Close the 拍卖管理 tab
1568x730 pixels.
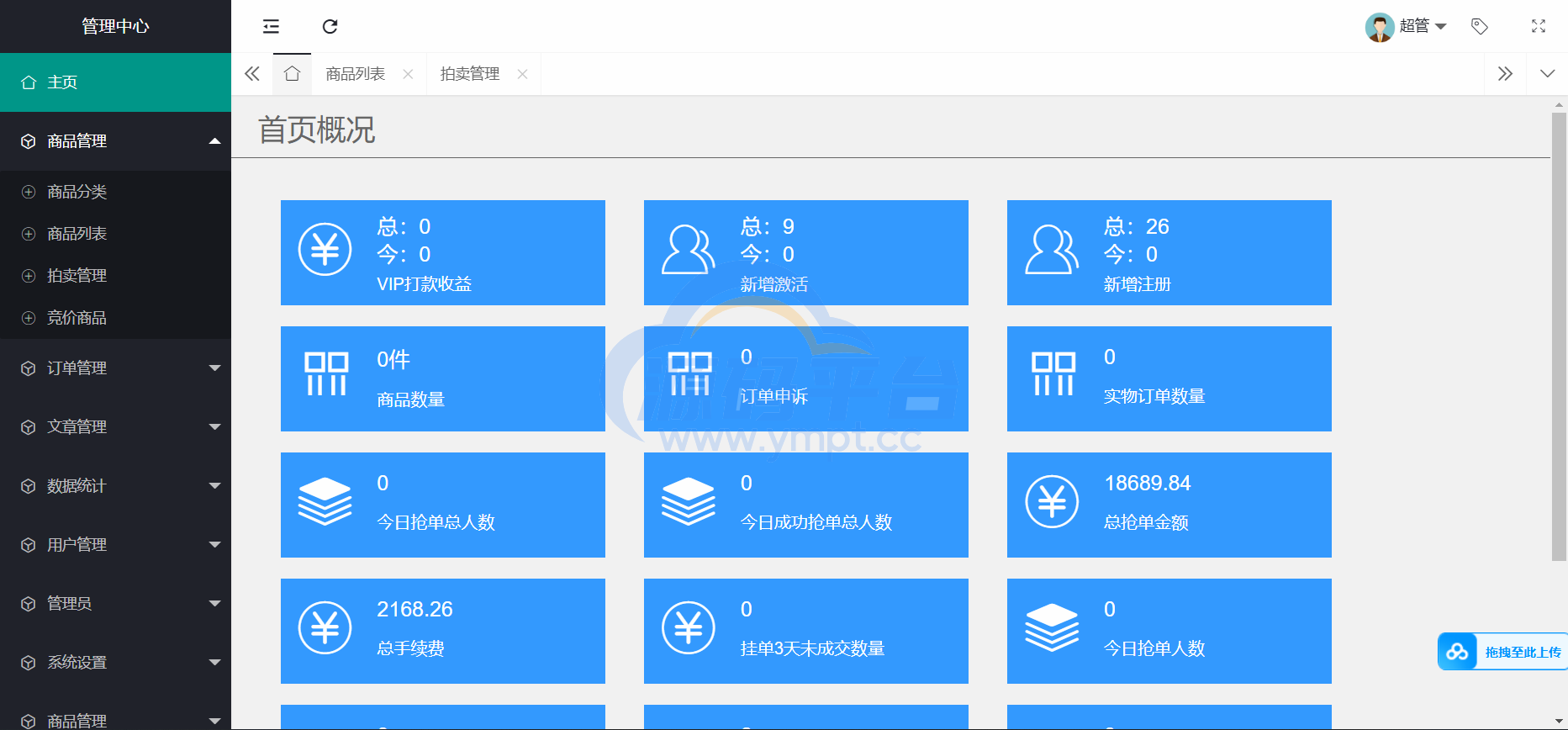522,74
